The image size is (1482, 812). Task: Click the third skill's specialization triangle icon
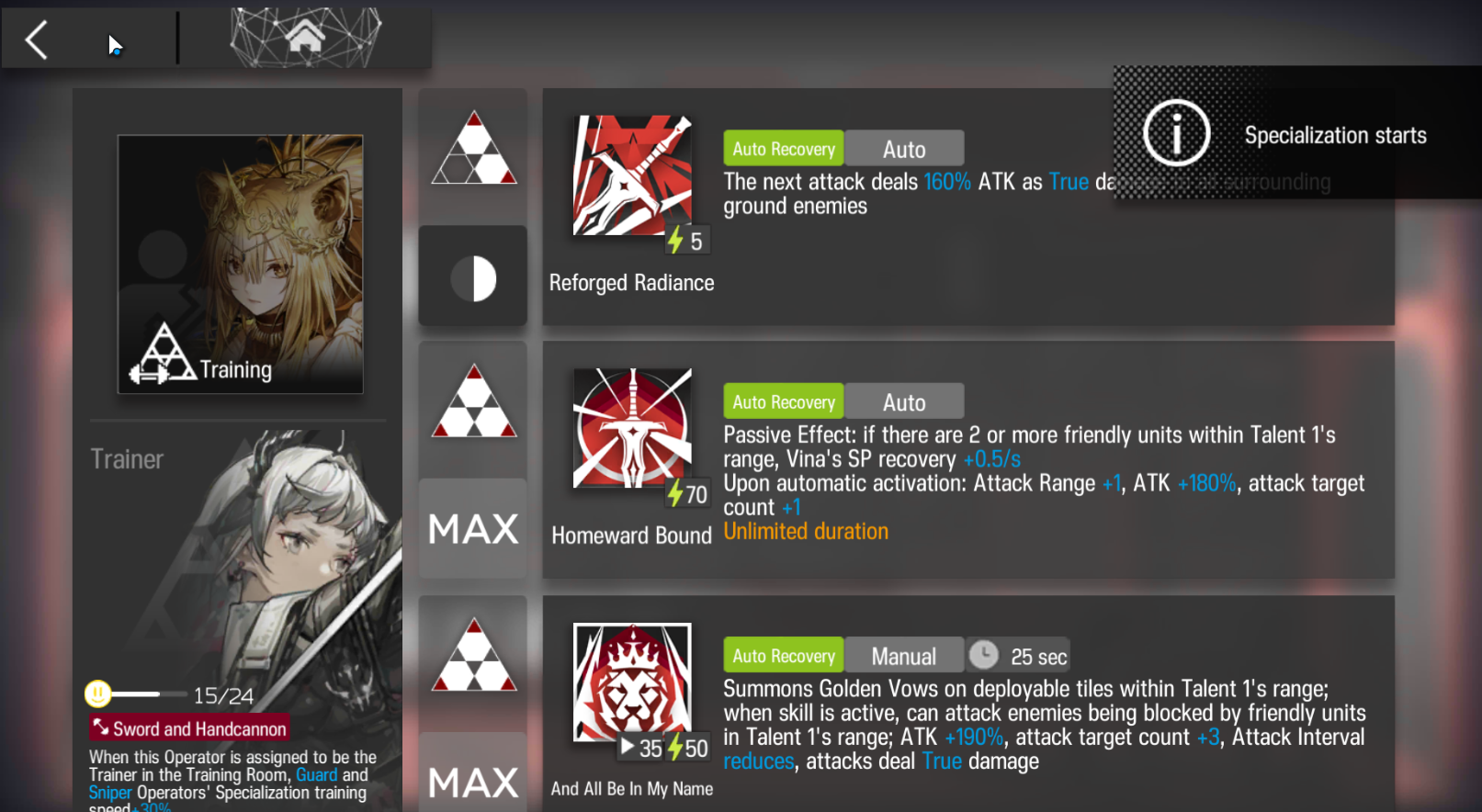pos(474,655)
